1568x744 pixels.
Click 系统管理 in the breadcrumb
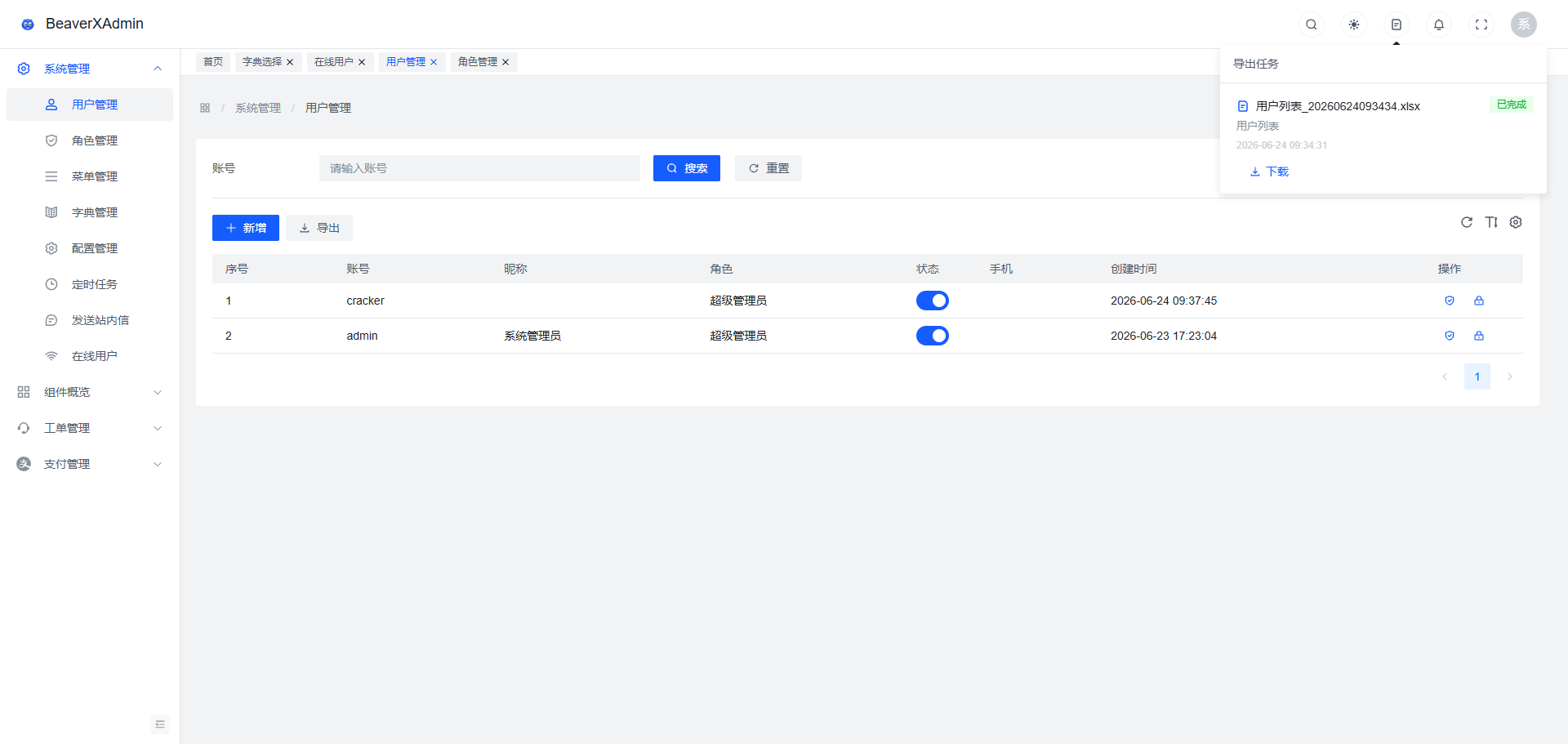[x=258, y=108]
